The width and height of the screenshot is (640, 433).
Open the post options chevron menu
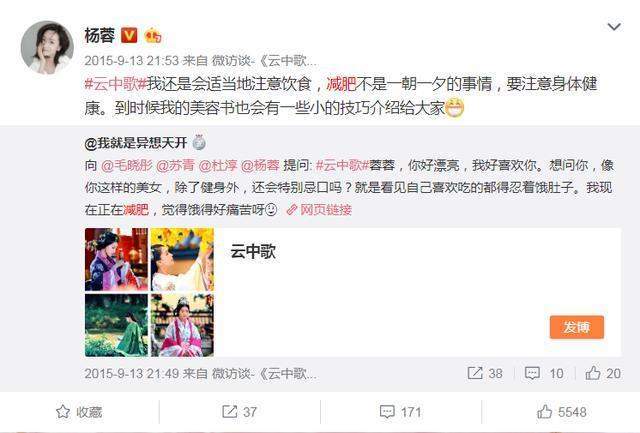coord(614,27)
